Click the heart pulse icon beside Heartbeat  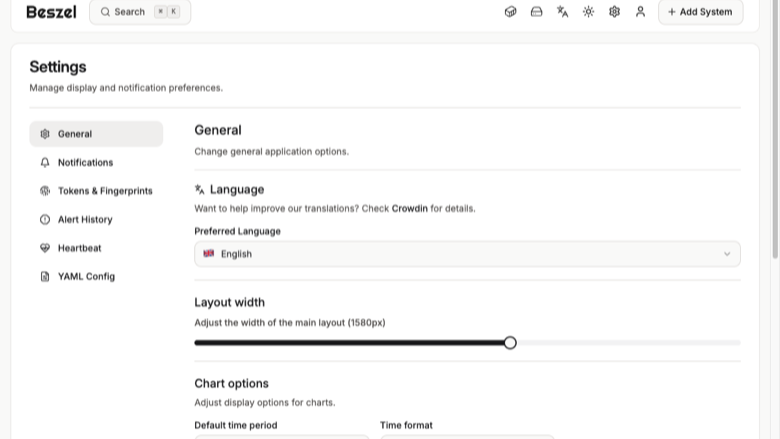(x=45, y=248)
